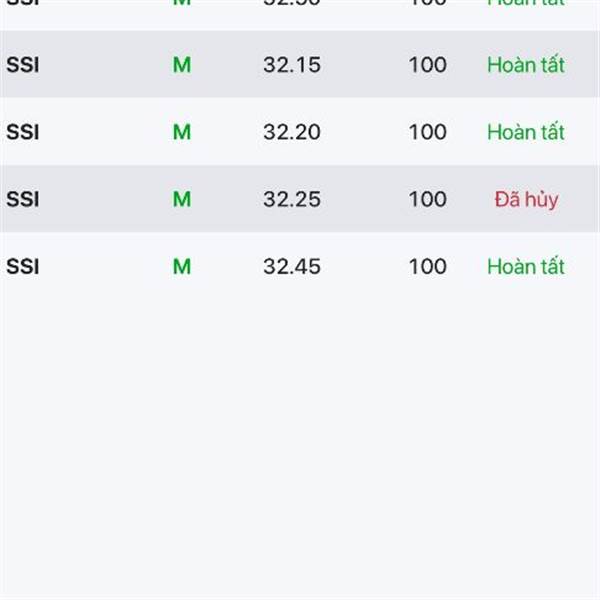Tap the green M marker beside price 32.45

tap(181, 266)
